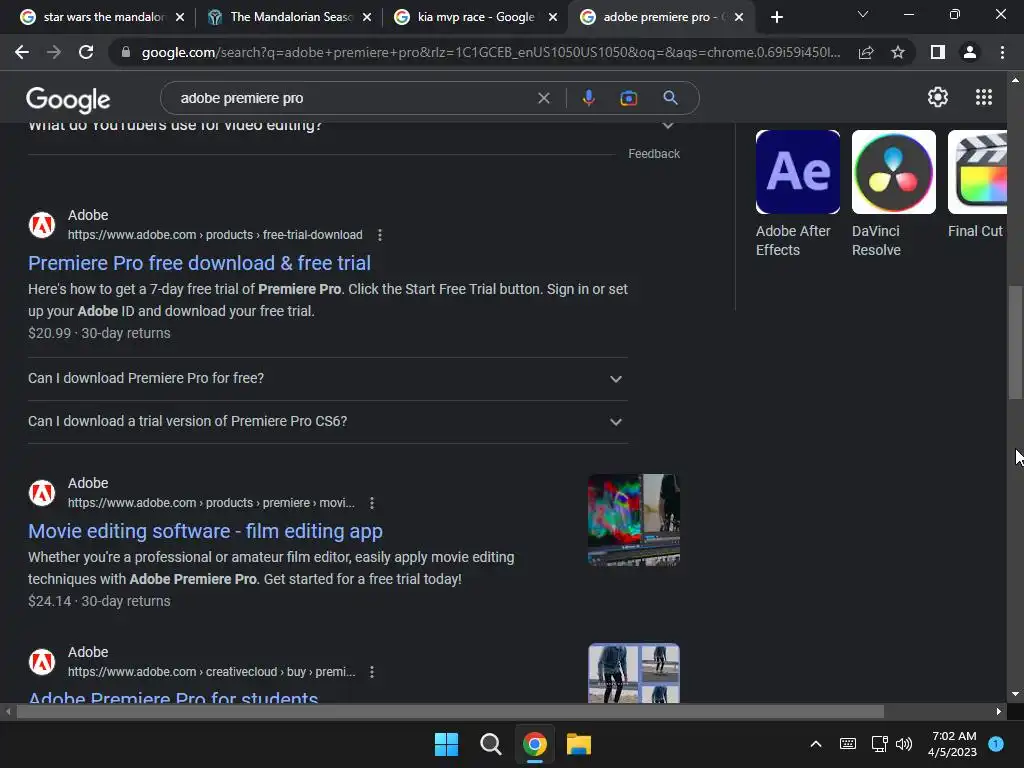Click the scroll-down arrow of scrollbar

coord(1015,694)
